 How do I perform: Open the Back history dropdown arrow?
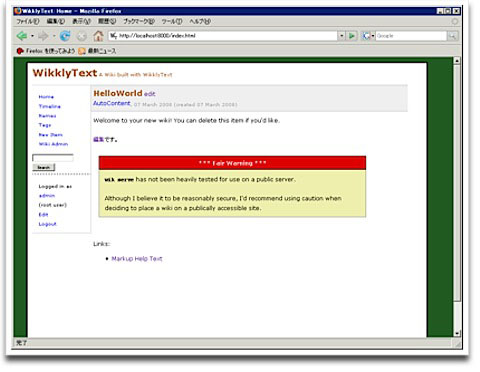[x=32, y=36]
